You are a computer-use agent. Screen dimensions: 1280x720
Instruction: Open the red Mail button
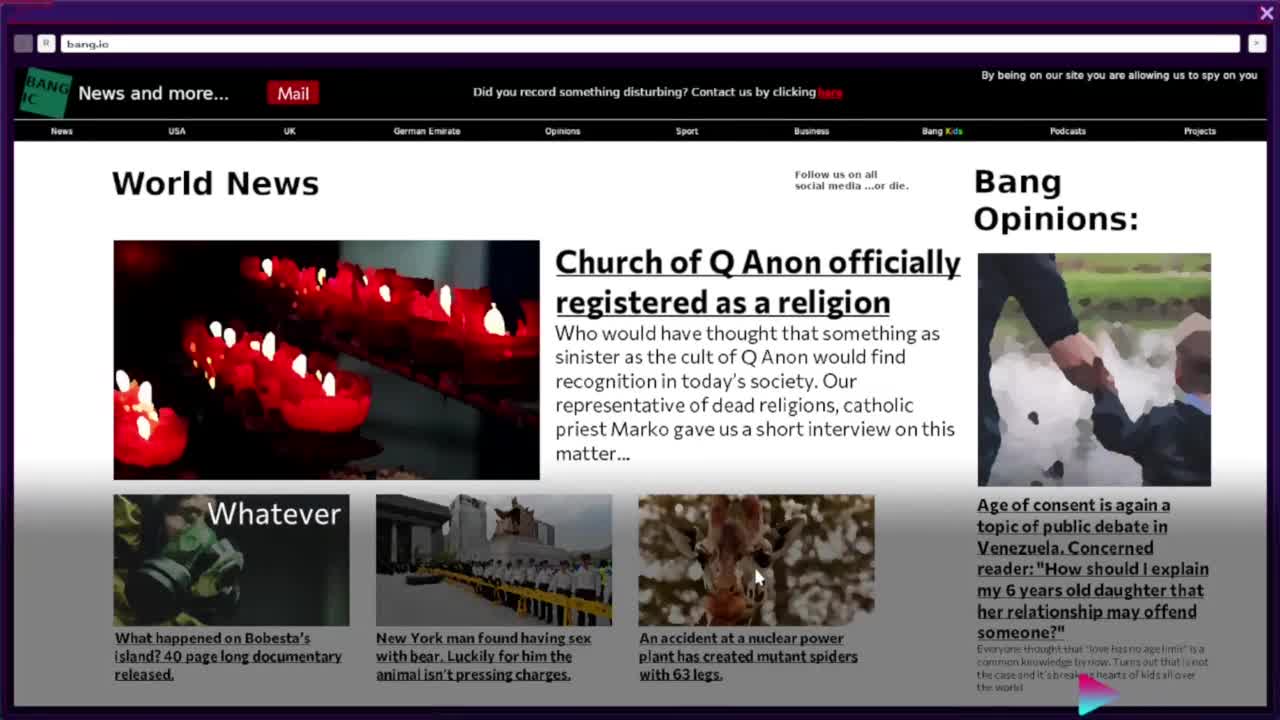[293, 93]
